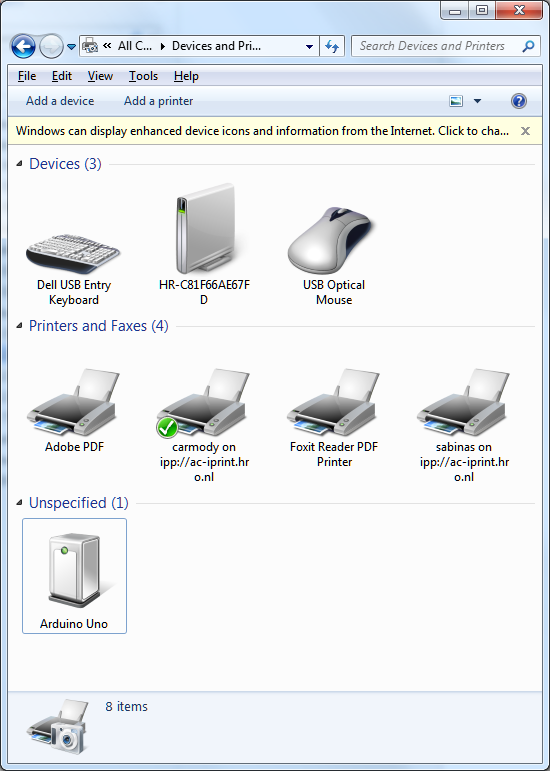Image resolution: width=550 pixels, height=771 pixels.
Task: Click the Refresh button beside address bar
Action: pos(332,47)
